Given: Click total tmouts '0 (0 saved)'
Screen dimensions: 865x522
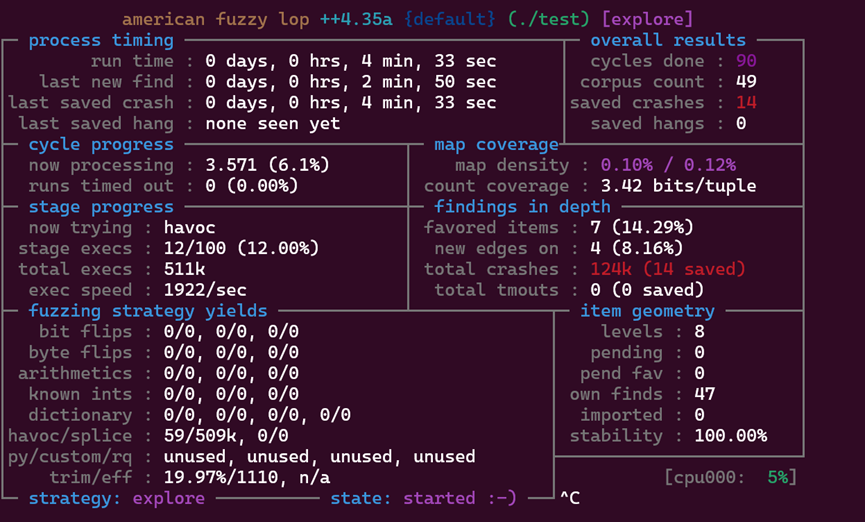Looking at the screenshot, I should [x=647, y=291].
